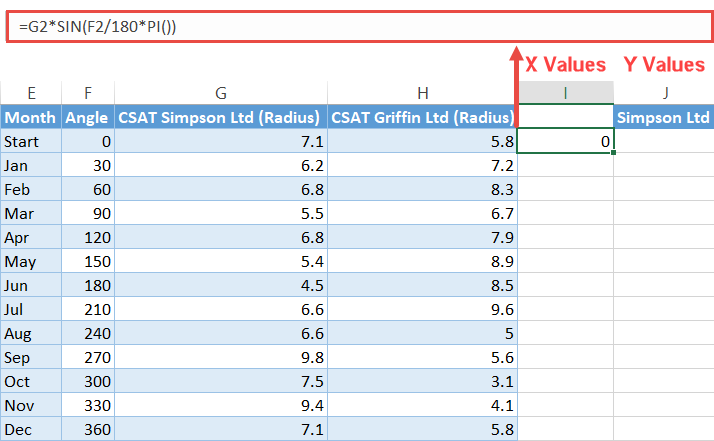
Task: Click Simpson radius 7.5 in Oct row
Action: pos(221,381)
